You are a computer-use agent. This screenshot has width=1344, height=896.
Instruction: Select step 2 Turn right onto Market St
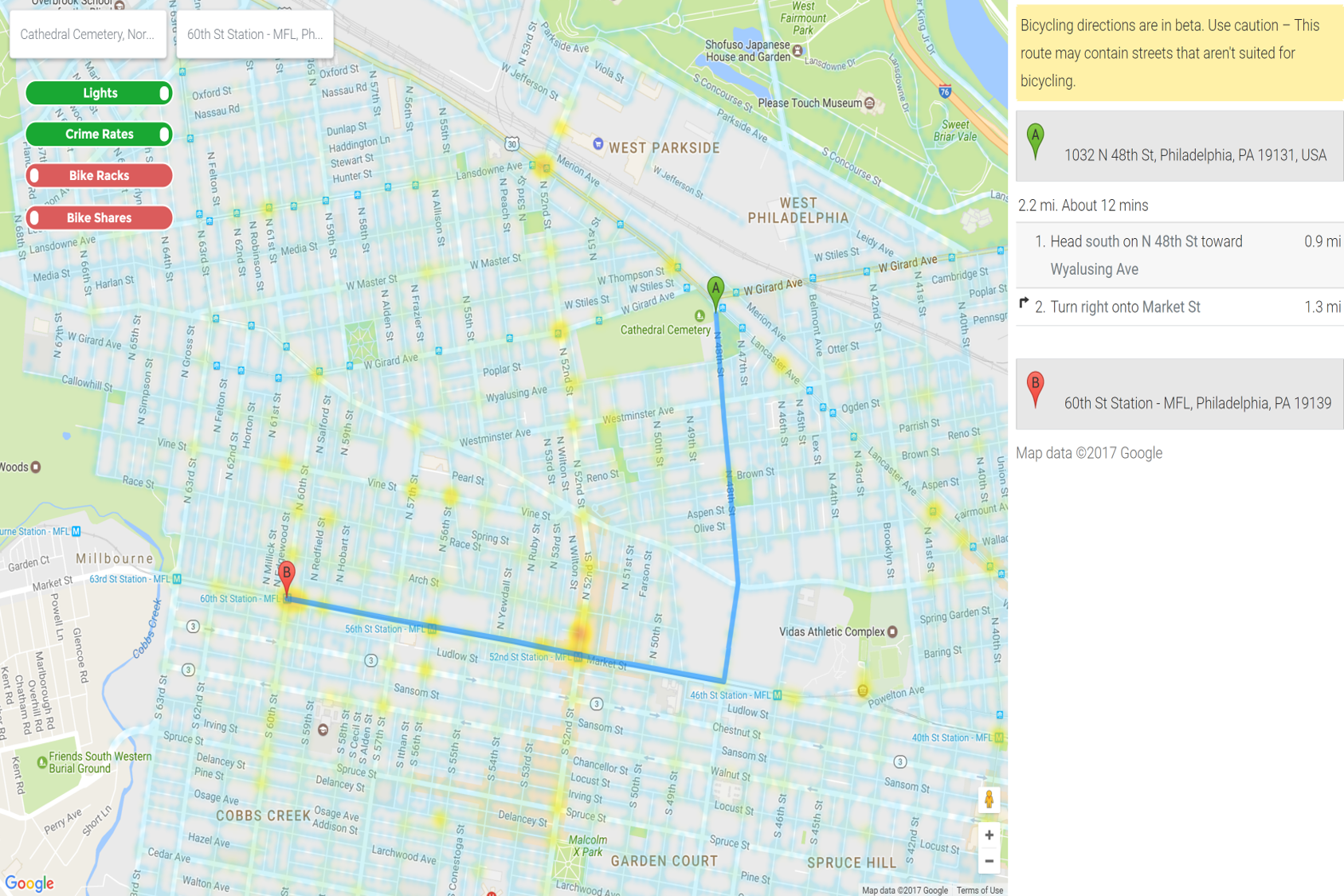point(1180,307)
